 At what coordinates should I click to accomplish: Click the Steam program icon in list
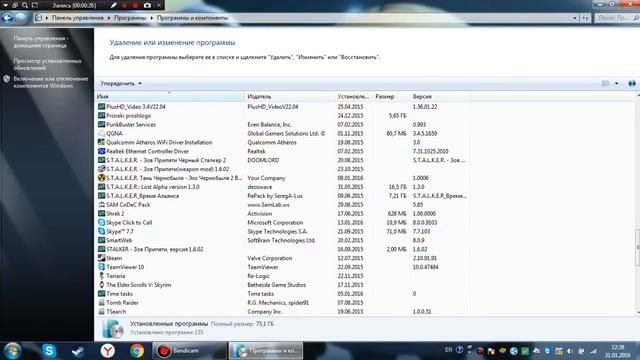pos(101,258)
